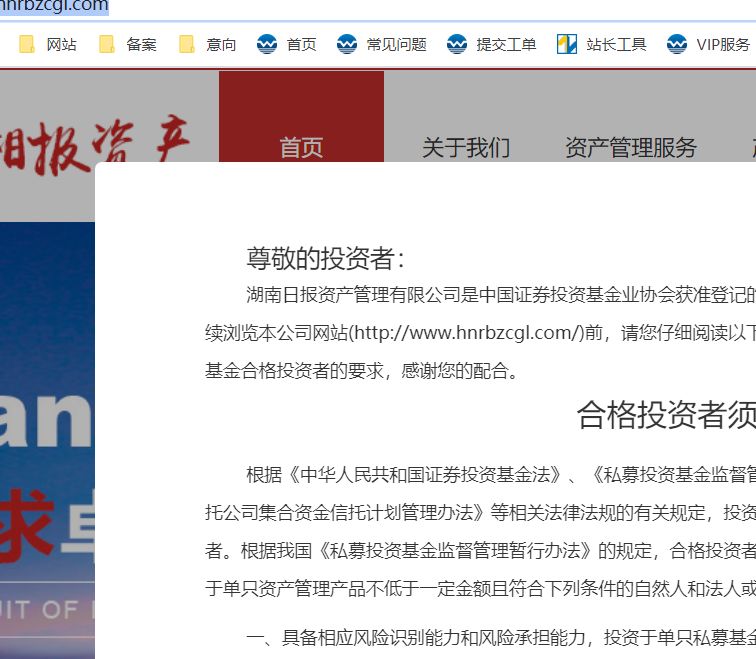Open the 网站 bookmark folder
Screen dimensions: 756x659
48,44
